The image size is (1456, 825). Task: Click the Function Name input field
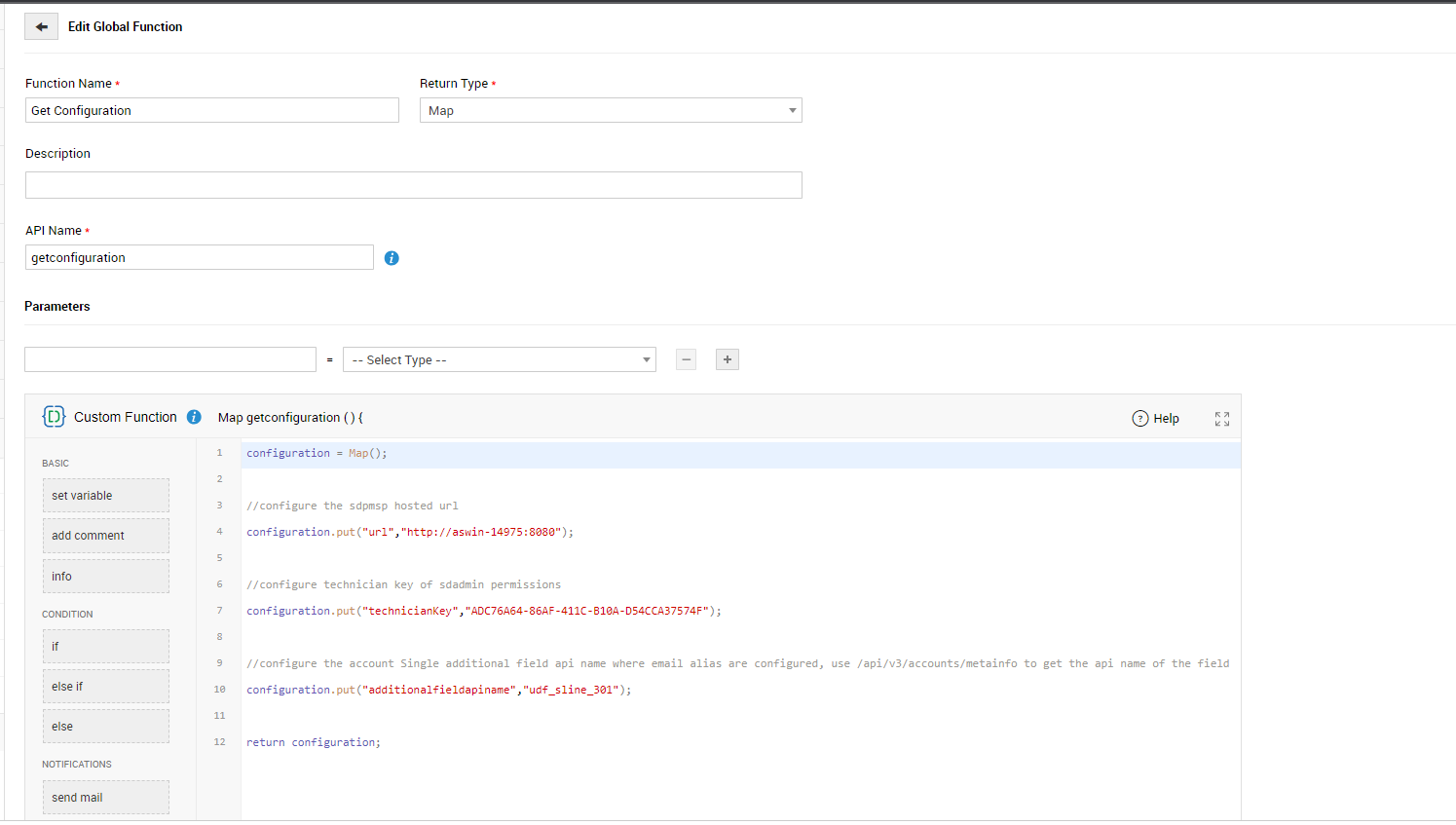(212, 111)
